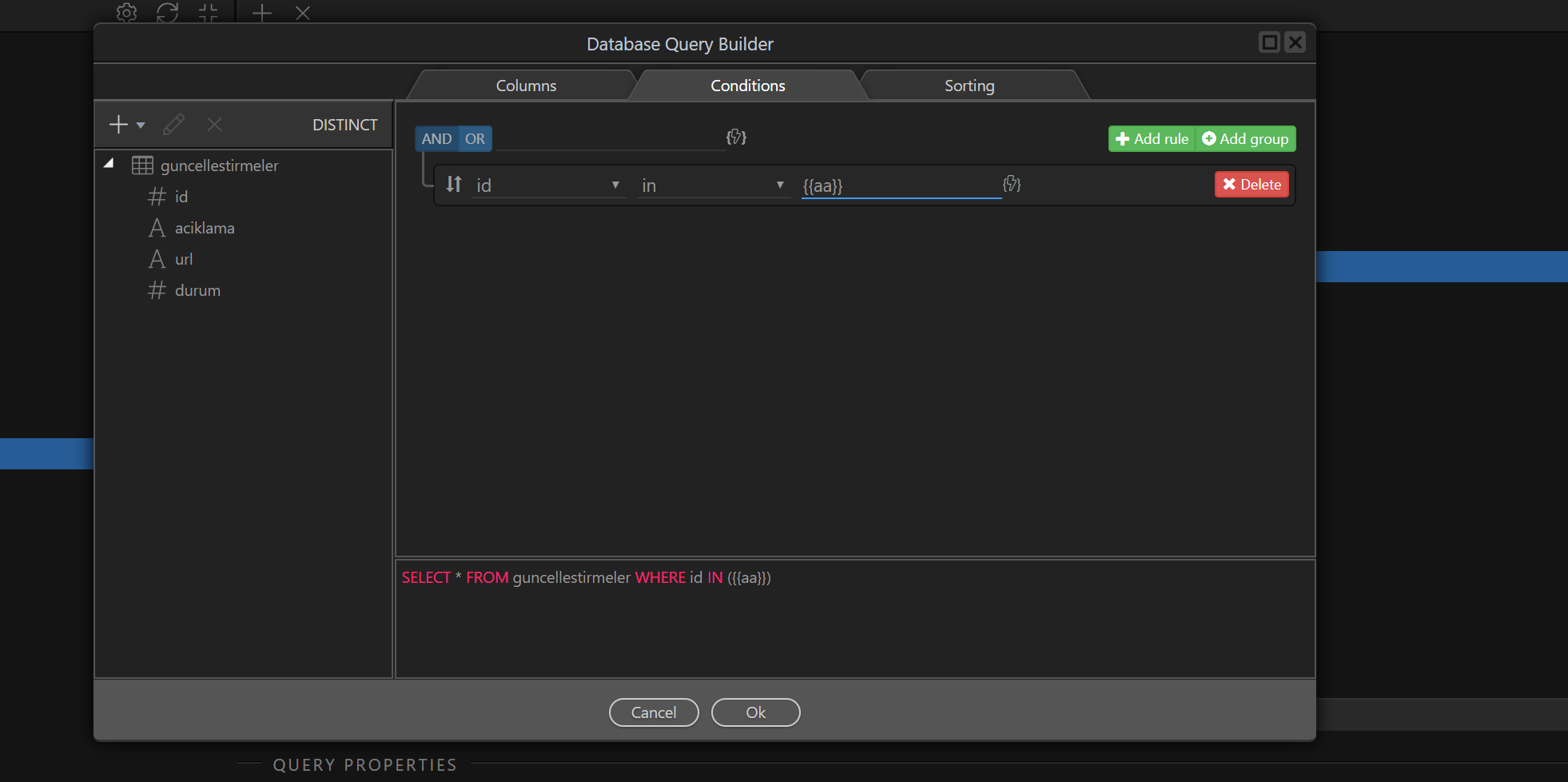This screenshot has width=1568, height=782.
Task: Open the add table plus dropdown
Action: coord(126,125)
